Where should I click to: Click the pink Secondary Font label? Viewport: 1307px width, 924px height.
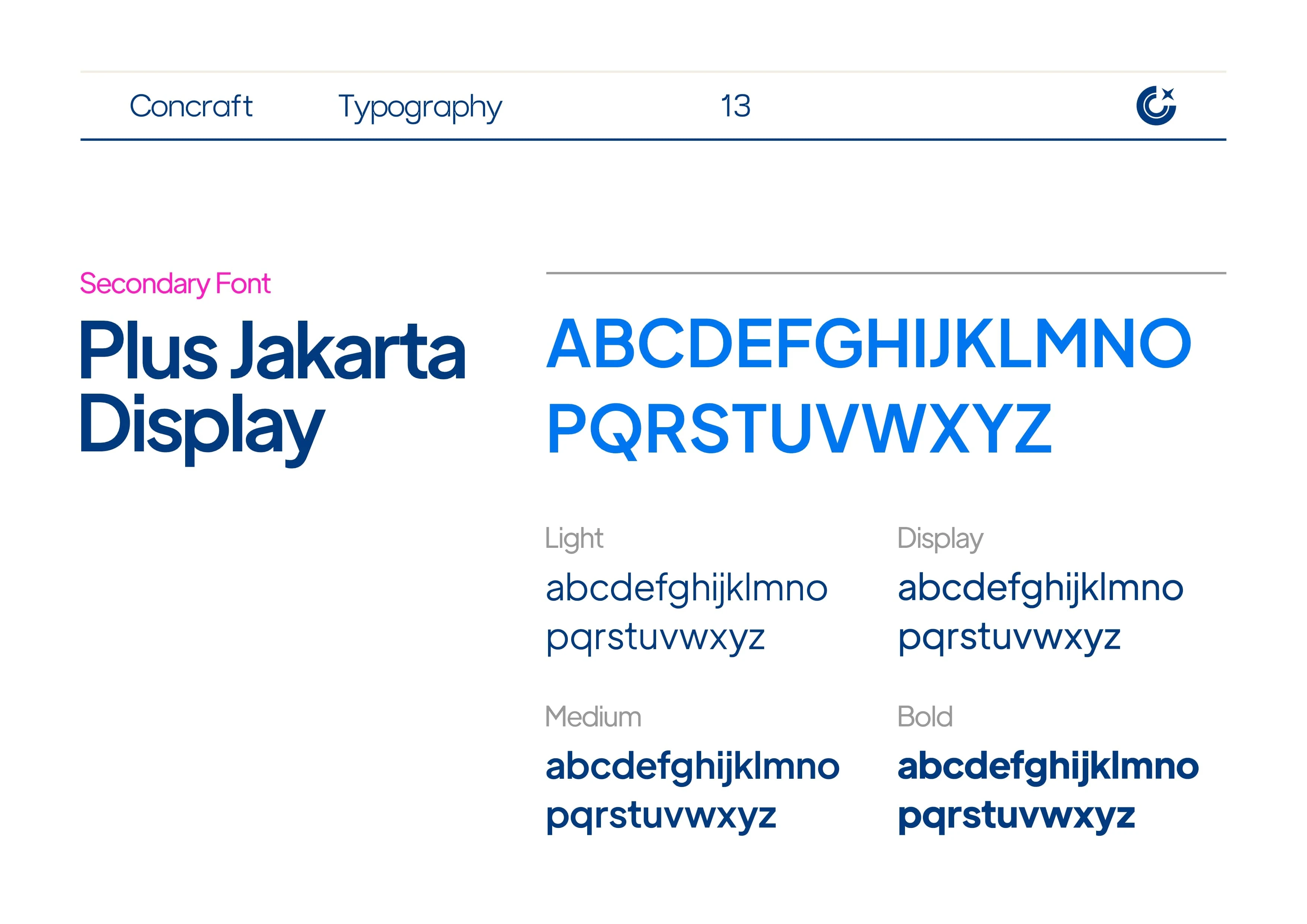coord(175,283)
